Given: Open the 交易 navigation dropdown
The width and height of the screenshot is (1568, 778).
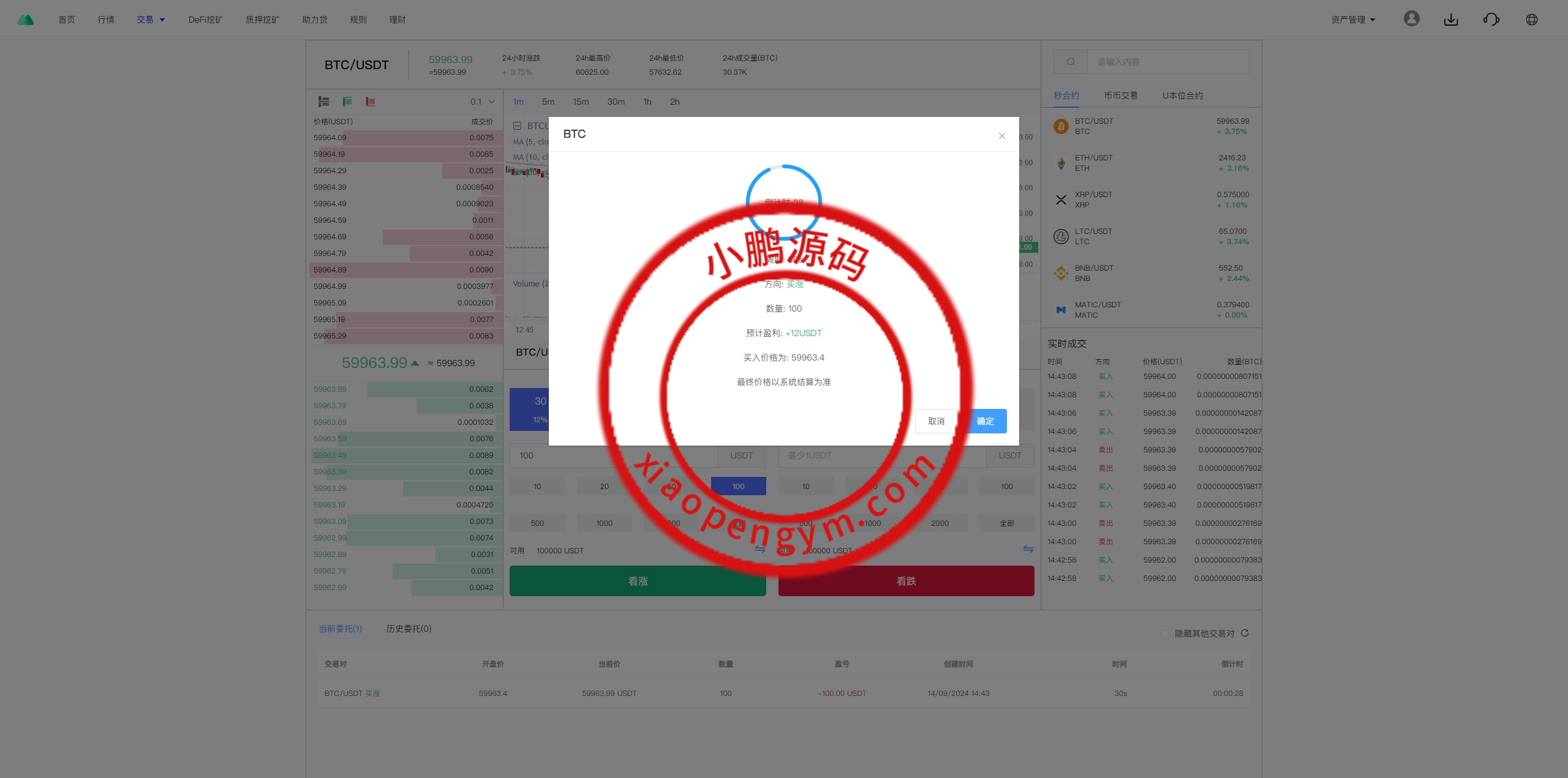Looking at the screenshot, I should [151, 20].
